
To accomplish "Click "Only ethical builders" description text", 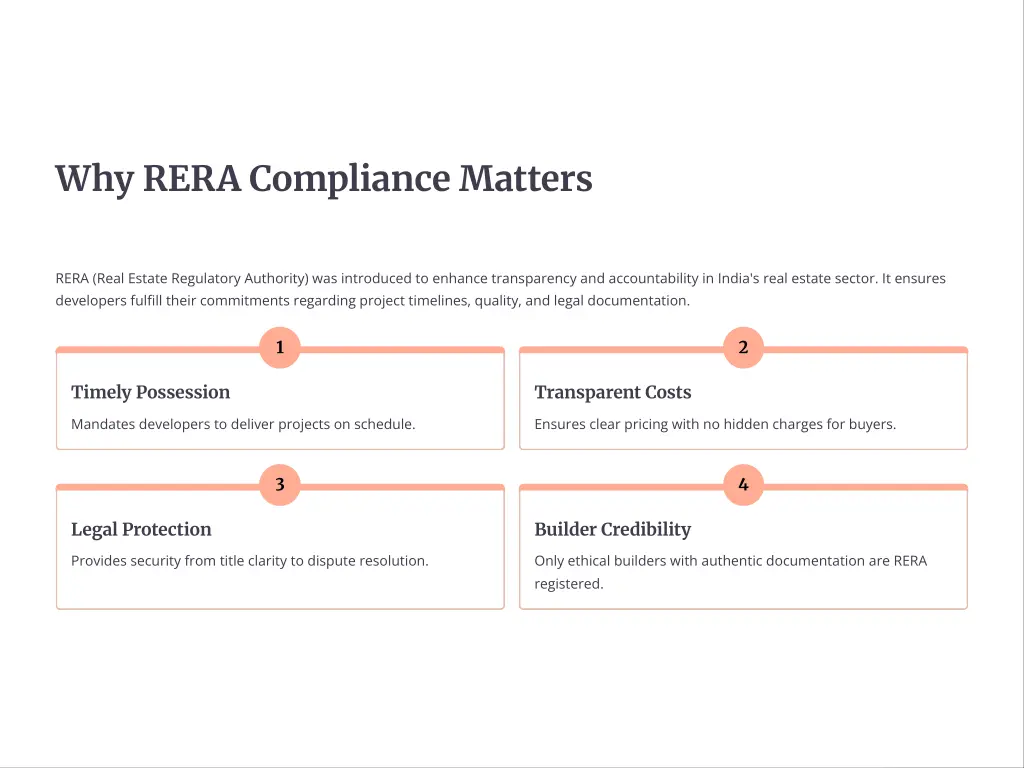I will (730, 561).
